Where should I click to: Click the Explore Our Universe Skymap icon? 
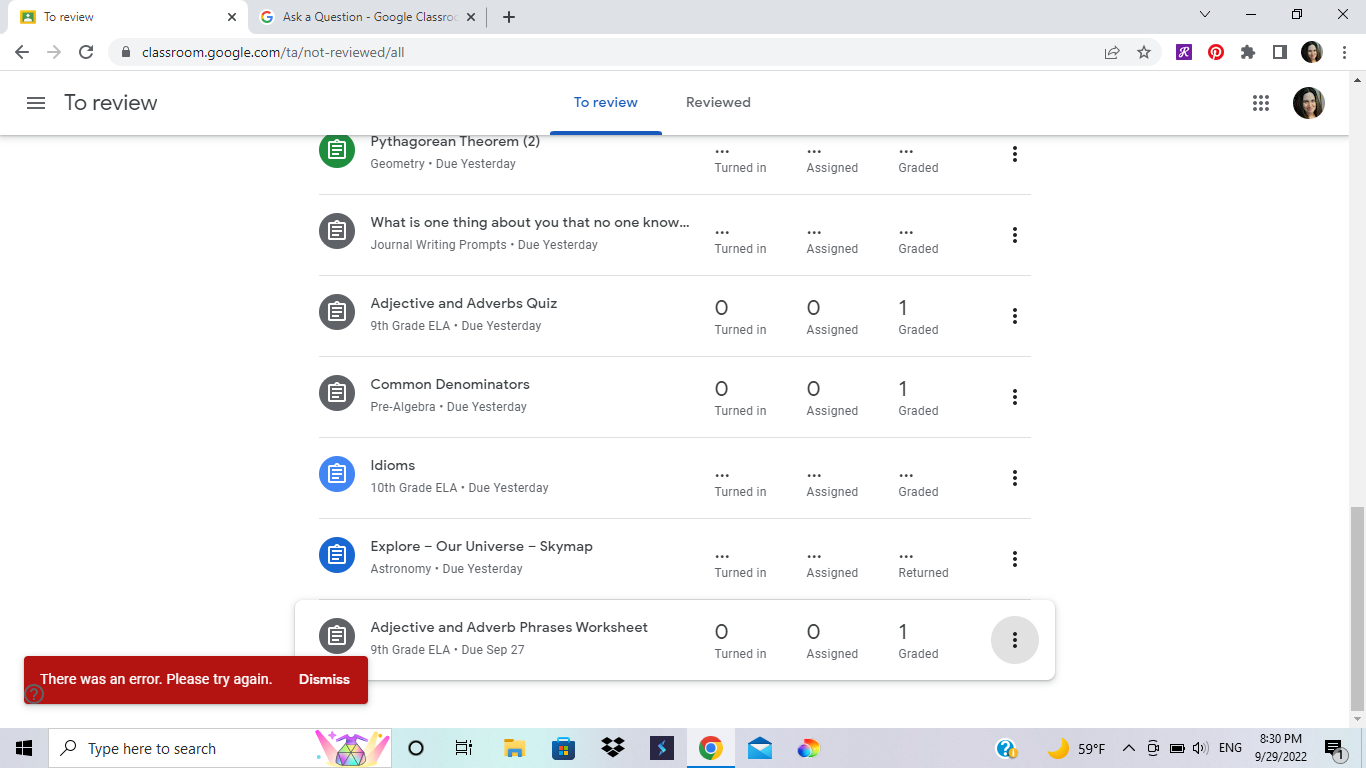tap(337, 555)
